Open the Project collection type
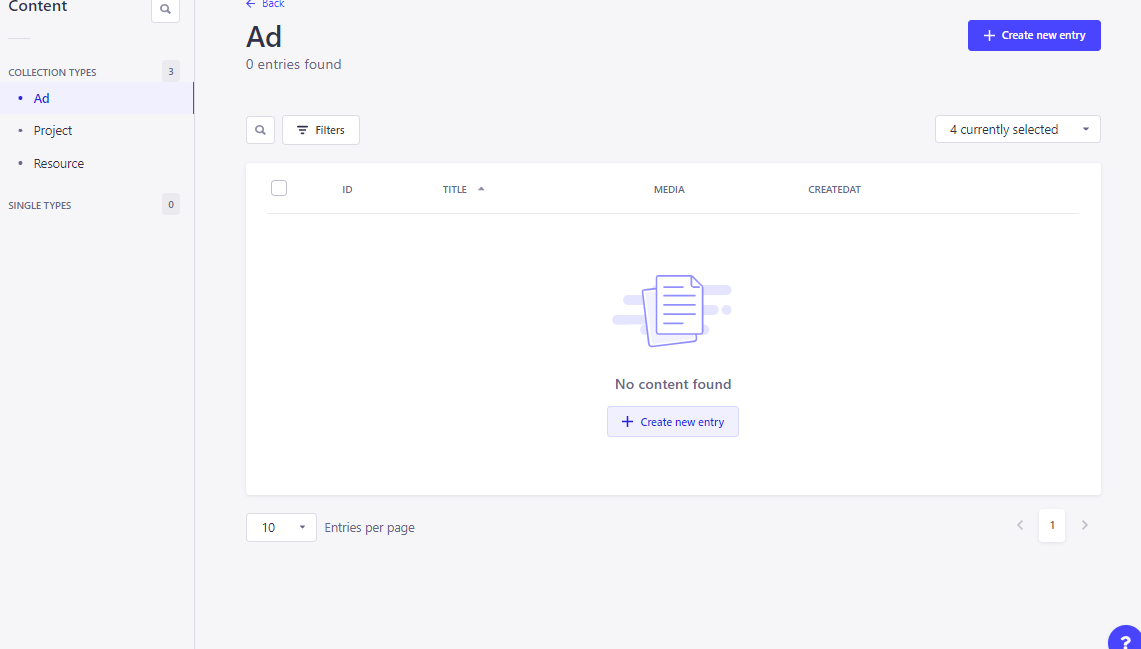Viewport: 1141px width, 649px height. [x=53, y=131]
